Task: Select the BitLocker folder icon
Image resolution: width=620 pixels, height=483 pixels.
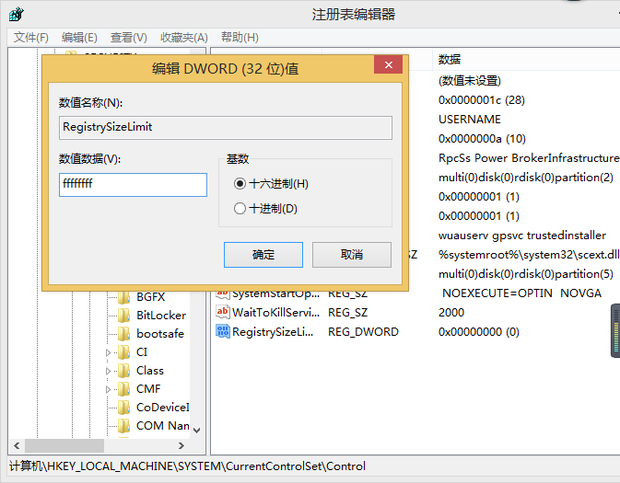Action: [x=124, y=315]
